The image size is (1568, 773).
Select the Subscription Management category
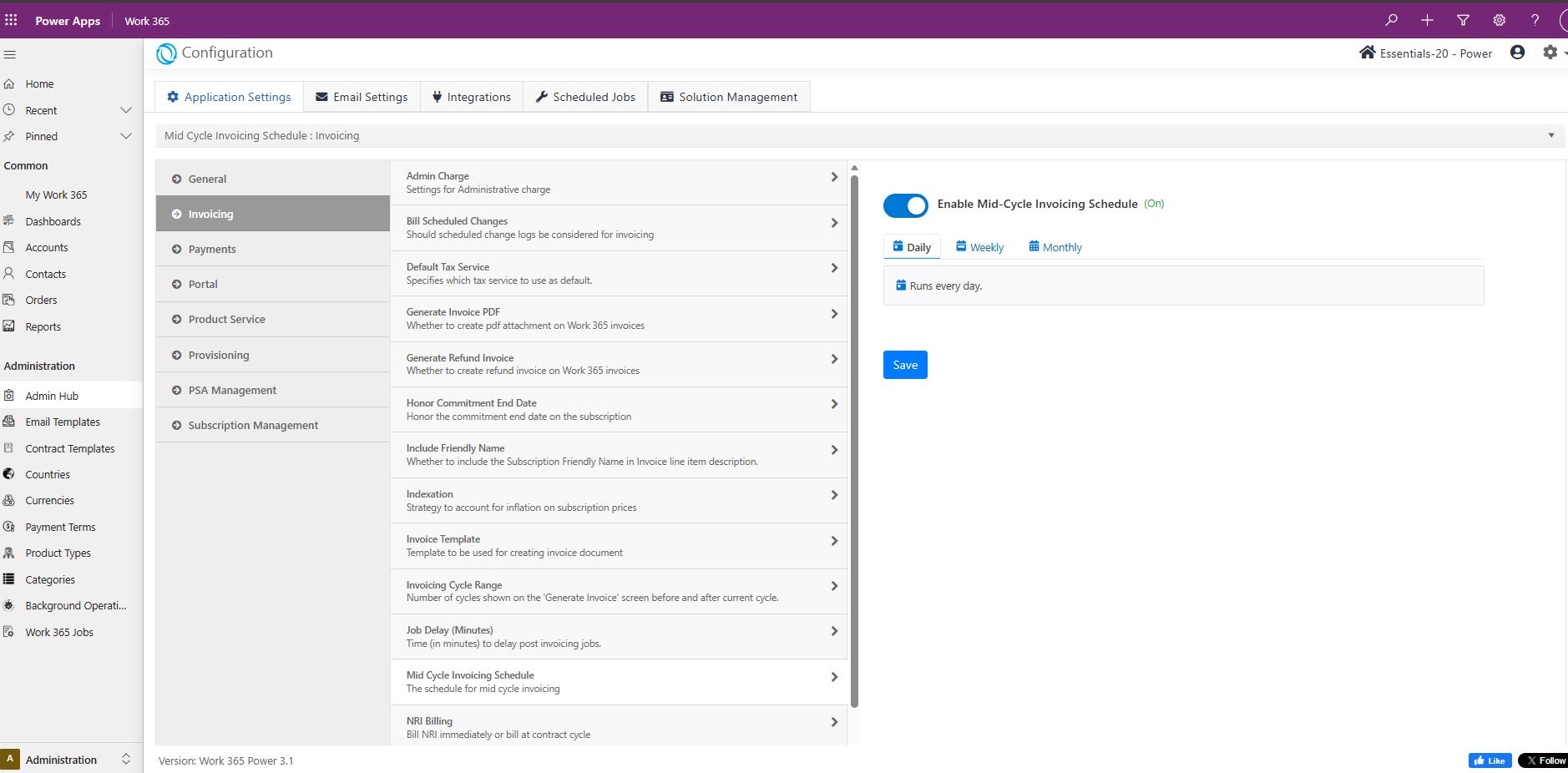click(273, 425)
